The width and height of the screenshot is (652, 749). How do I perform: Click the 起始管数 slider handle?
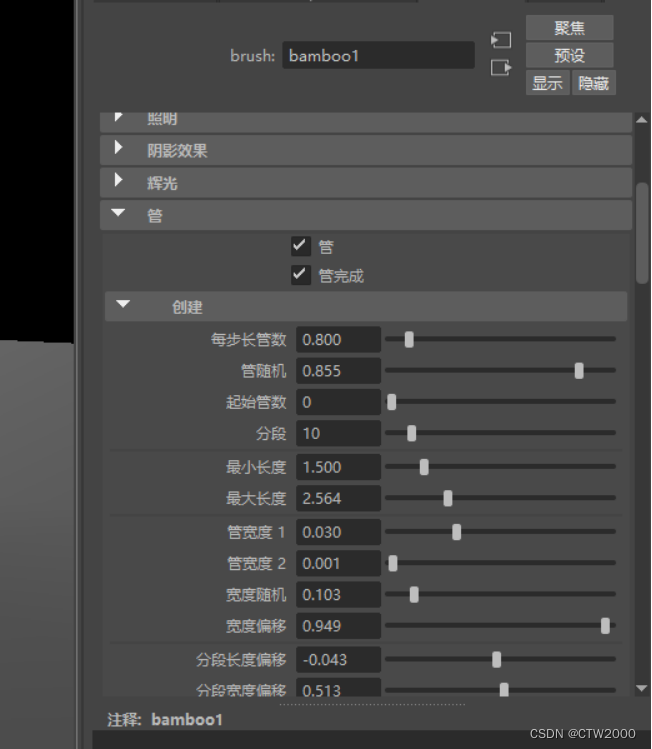tap(392, 402)
